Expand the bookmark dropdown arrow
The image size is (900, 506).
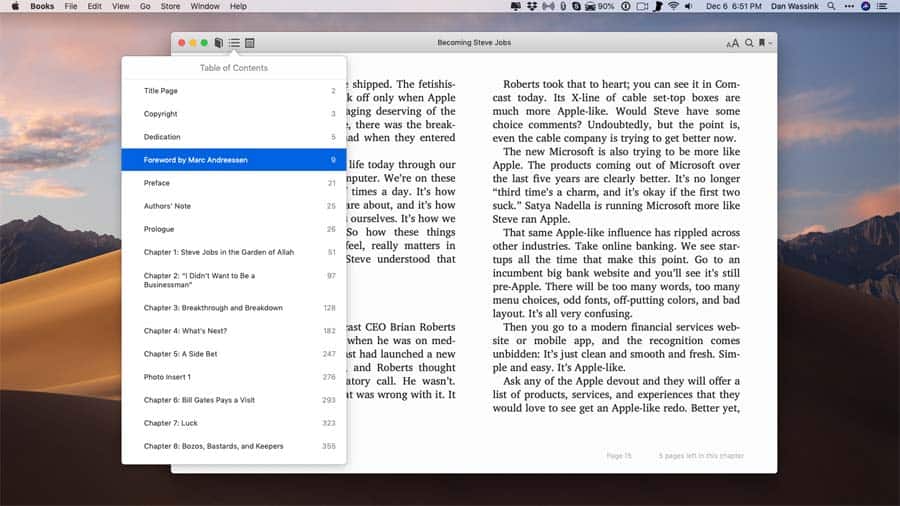(x=768, y=44)
